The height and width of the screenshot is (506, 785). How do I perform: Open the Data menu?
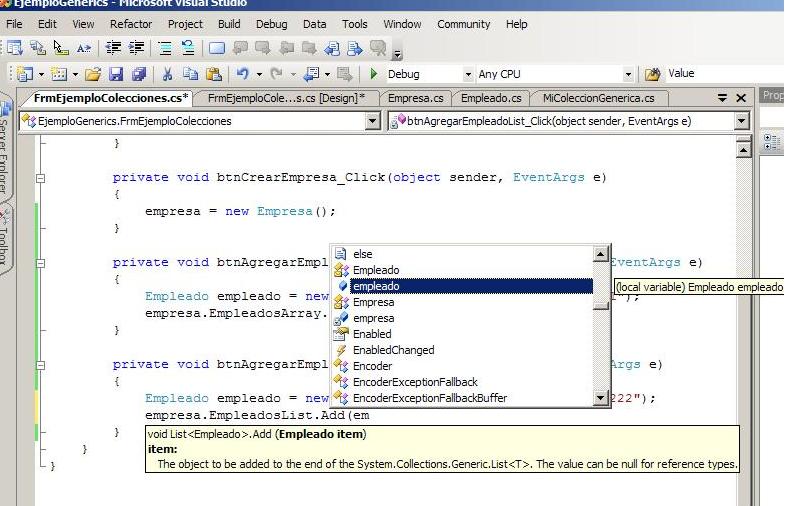[314, 24]
